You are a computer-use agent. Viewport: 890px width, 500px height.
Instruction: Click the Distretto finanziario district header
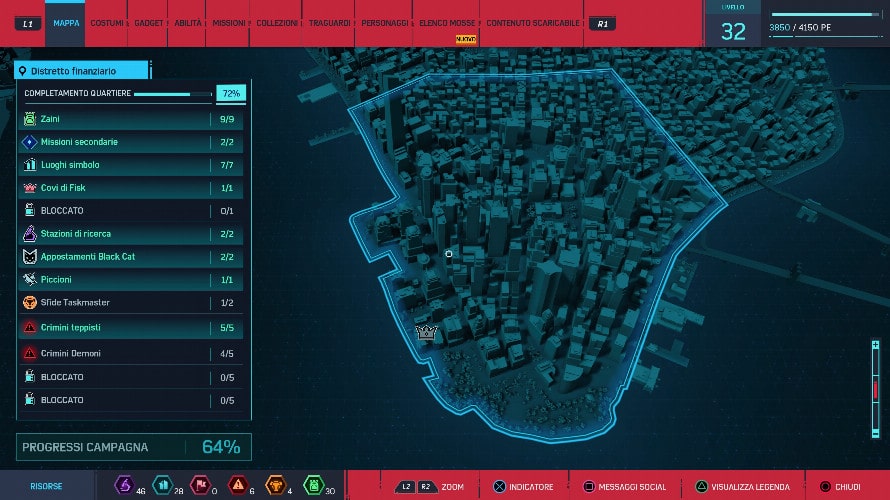click(x=82, y=71)
